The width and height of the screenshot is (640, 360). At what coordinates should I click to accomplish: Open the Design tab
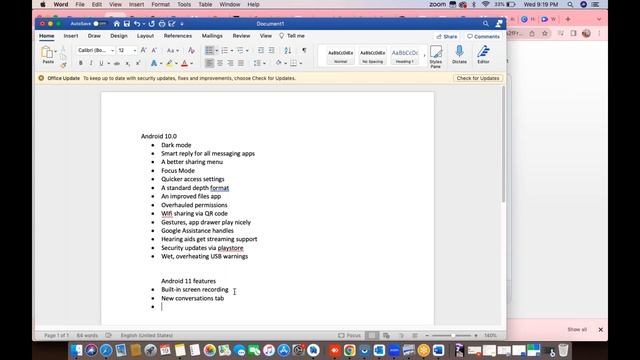(119, 36)
